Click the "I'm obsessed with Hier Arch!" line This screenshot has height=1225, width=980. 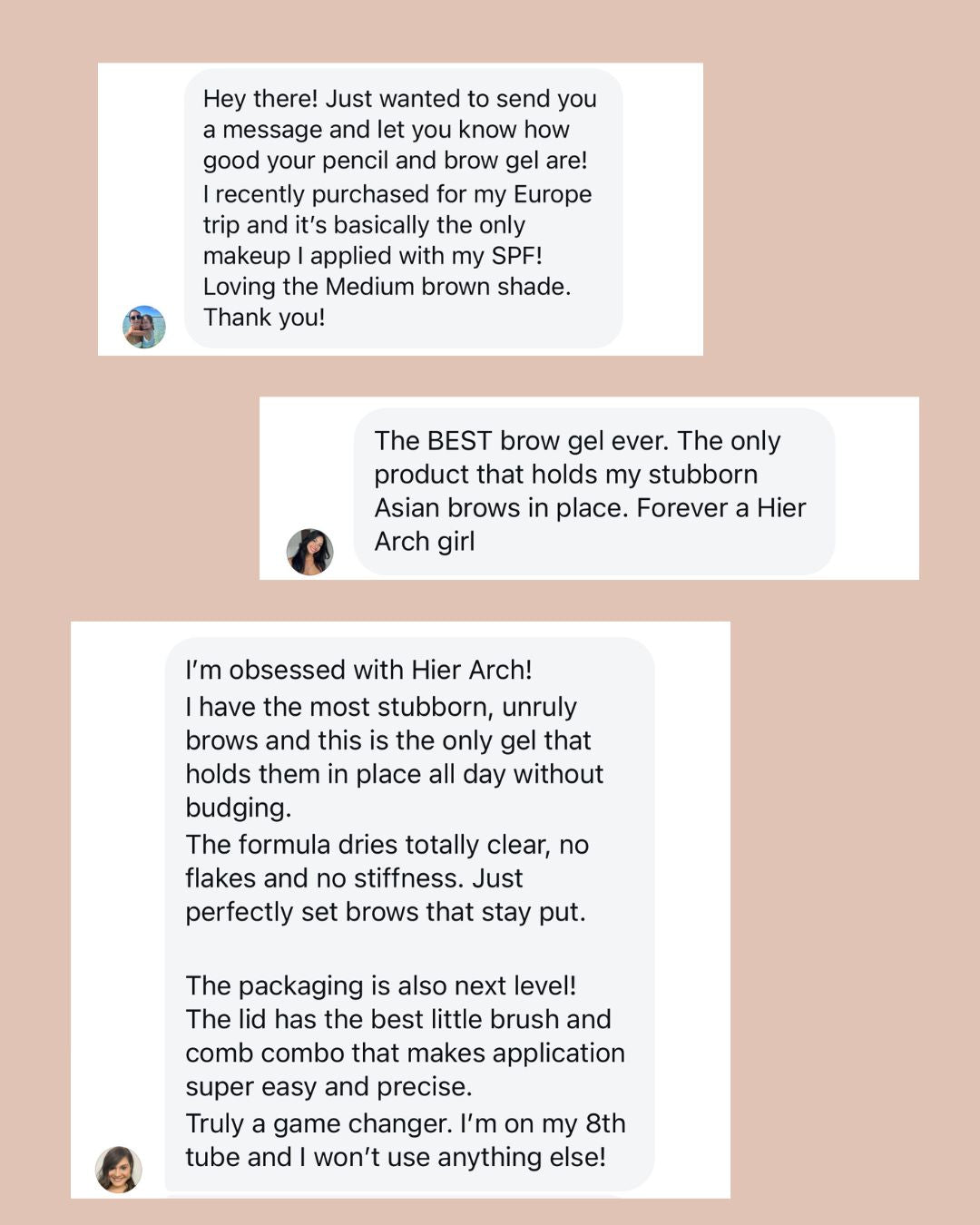(358, 670)
